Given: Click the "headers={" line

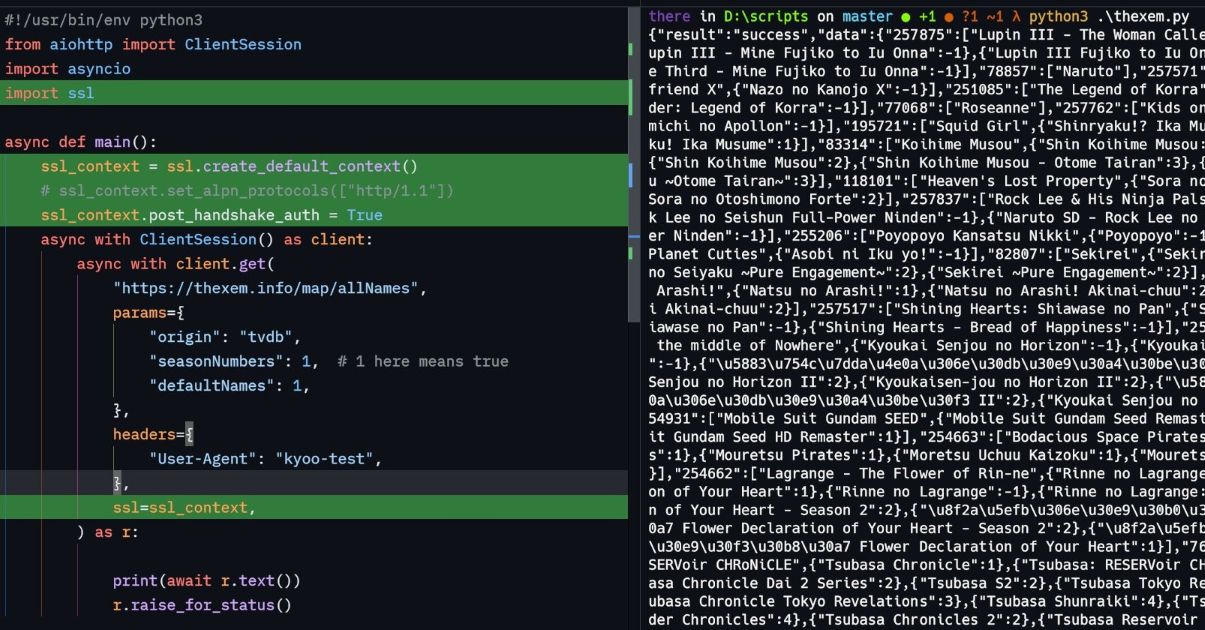Looking at the screenshot, I should (153, 434).
